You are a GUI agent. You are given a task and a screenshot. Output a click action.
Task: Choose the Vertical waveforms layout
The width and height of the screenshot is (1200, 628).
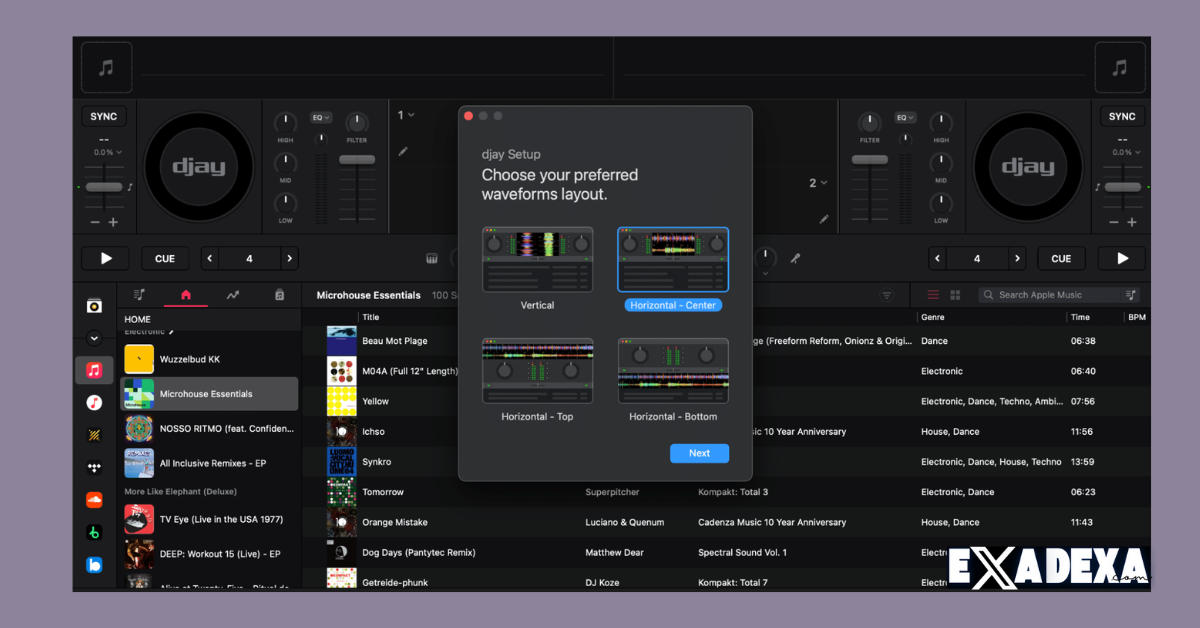click(537, 260)
